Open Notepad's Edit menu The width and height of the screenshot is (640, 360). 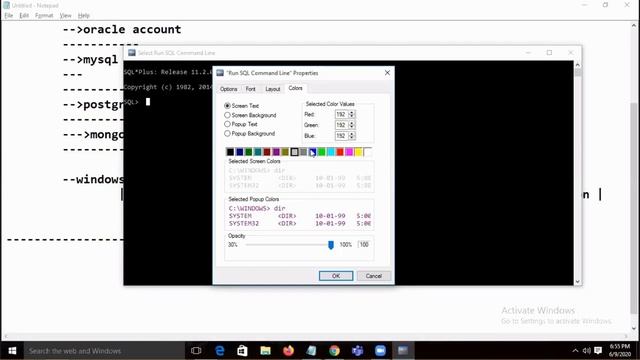[x=24, y=16]
